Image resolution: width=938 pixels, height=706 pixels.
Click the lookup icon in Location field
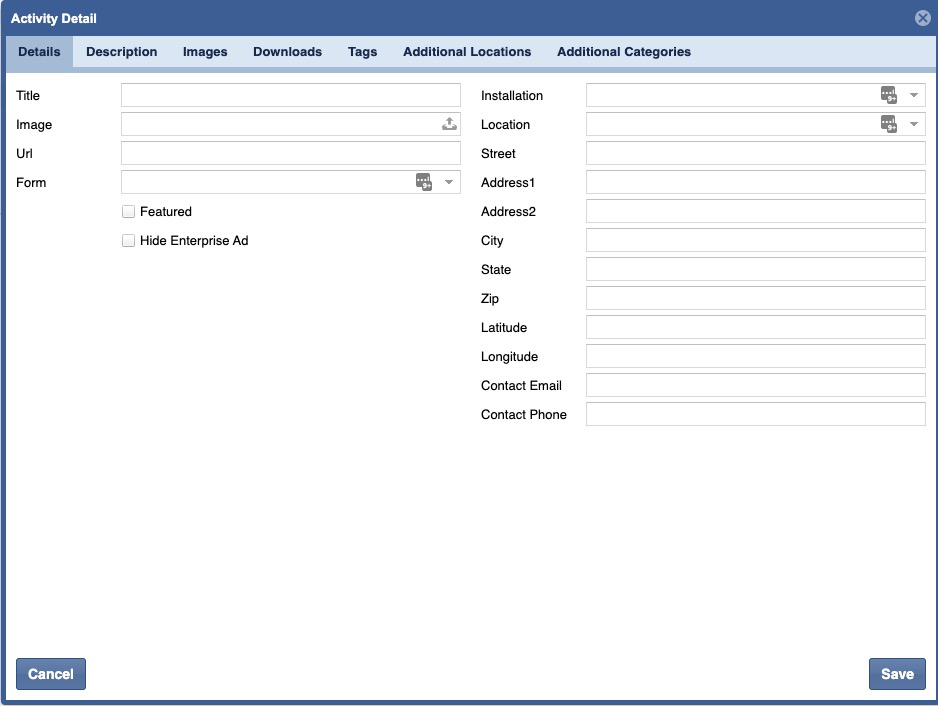[x=888, y=124]
